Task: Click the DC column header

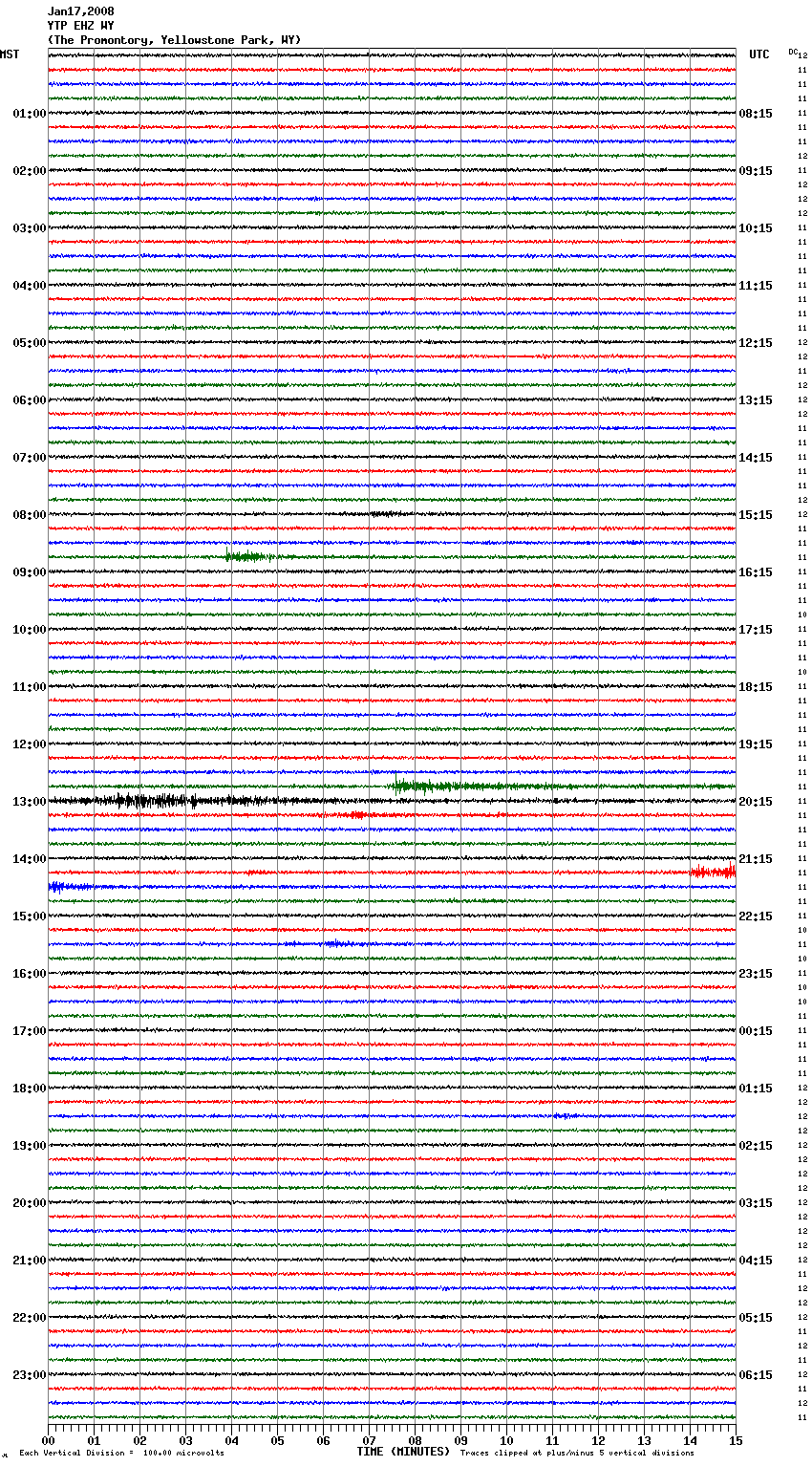Action: click(793, 52)
